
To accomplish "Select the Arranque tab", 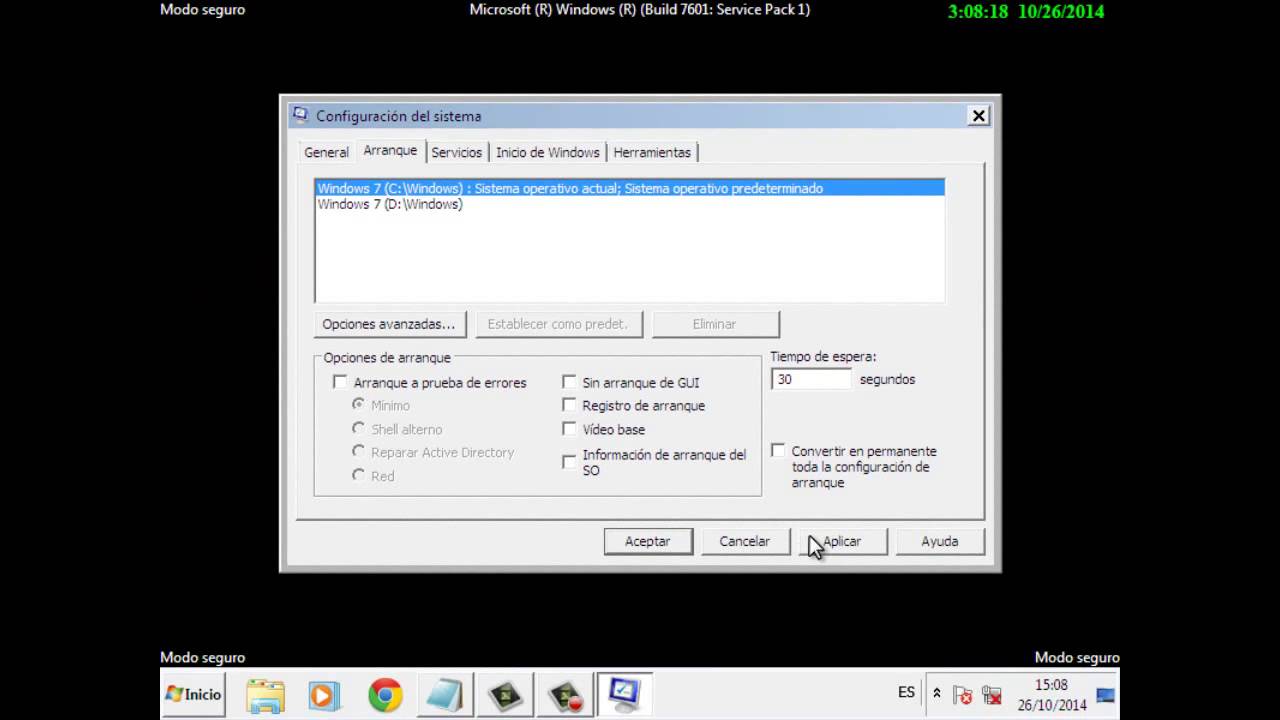I will (x=390, y=150).
